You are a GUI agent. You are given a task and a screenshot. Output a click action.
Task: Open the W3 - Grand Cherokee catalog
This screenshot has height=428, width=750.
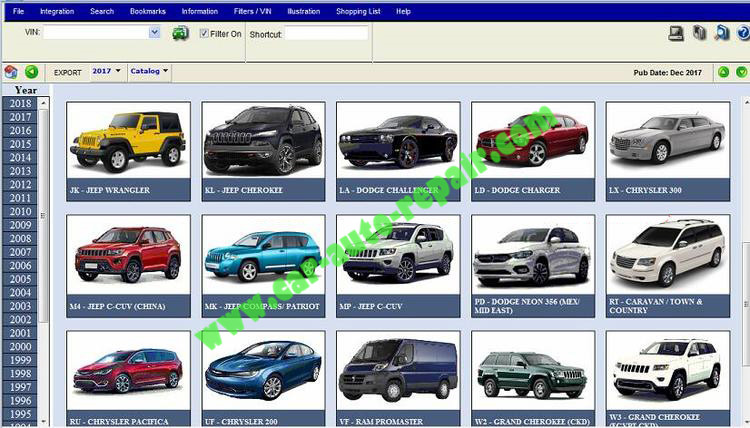click(x=668, y=379)
